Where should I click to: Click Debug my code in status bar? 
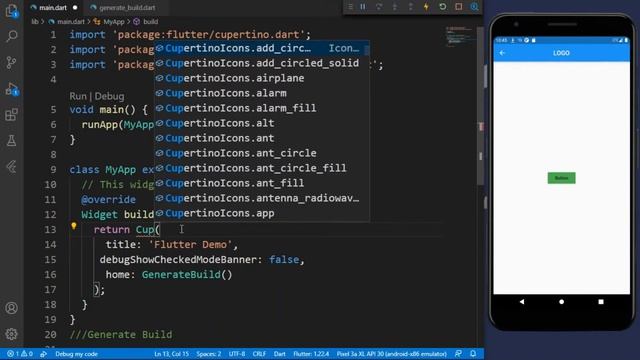click(x=76, y=354)
